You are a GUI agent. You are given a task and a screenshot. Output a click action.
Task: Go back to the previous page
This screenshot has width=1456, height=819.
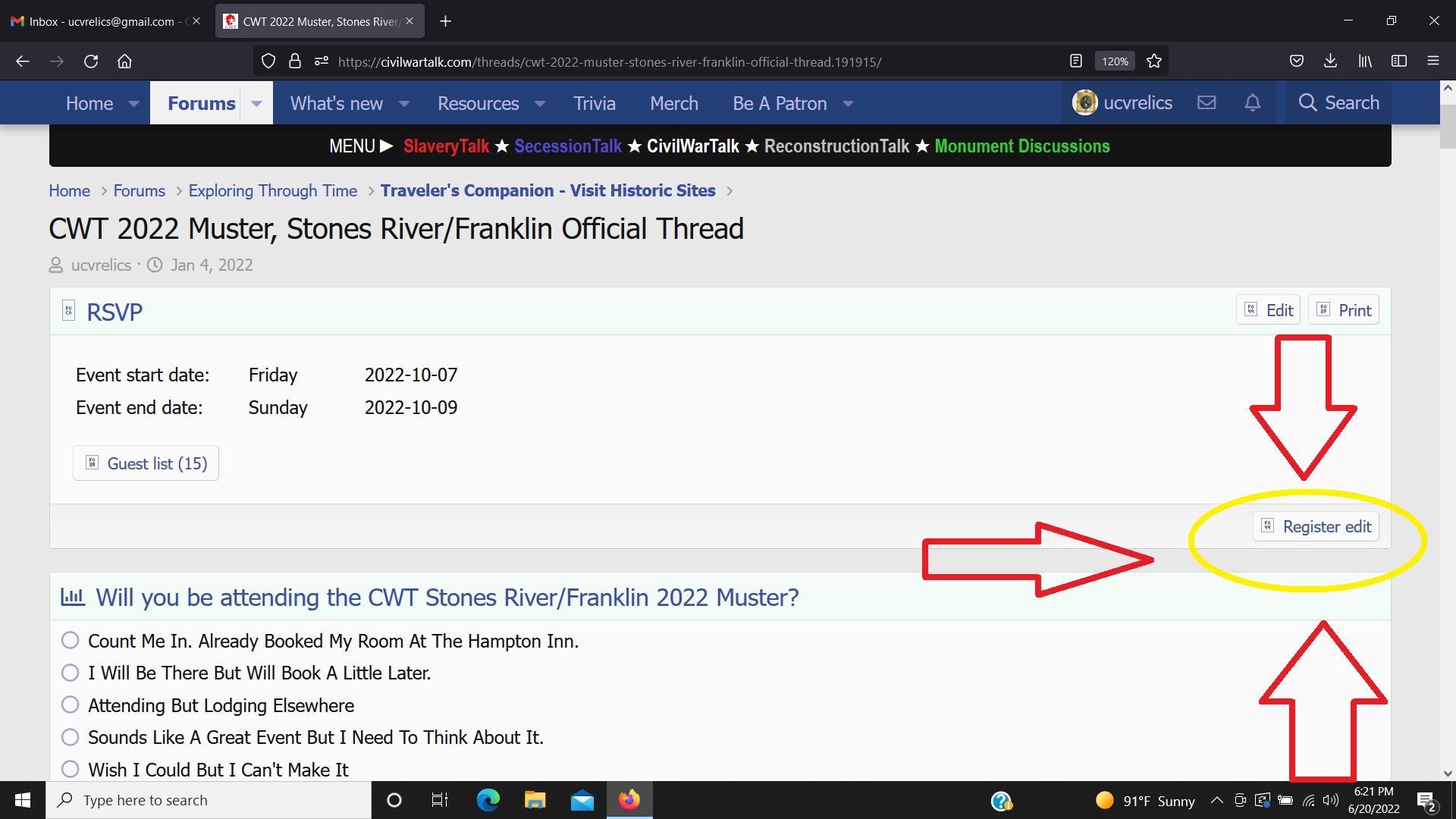pos(23,61)
